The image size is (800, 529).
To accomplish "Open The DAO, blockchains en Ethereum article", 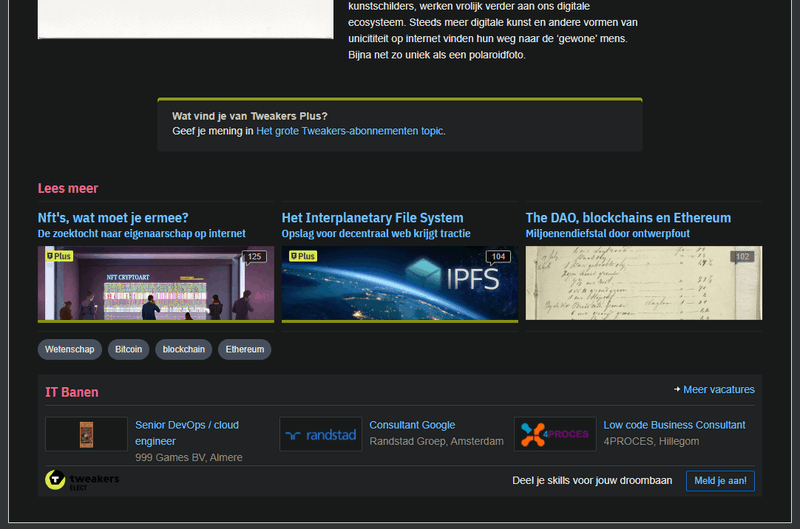I will (628, 218).
